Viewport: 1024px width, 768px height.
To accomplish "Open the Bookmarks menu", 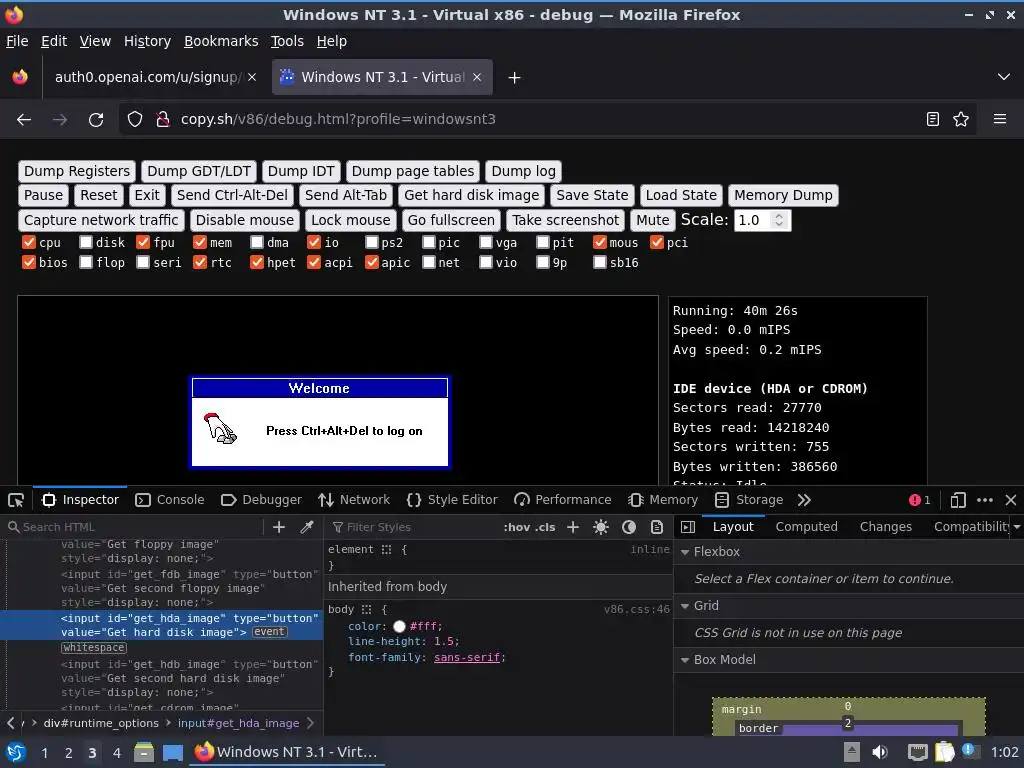I will click(221, 41).
